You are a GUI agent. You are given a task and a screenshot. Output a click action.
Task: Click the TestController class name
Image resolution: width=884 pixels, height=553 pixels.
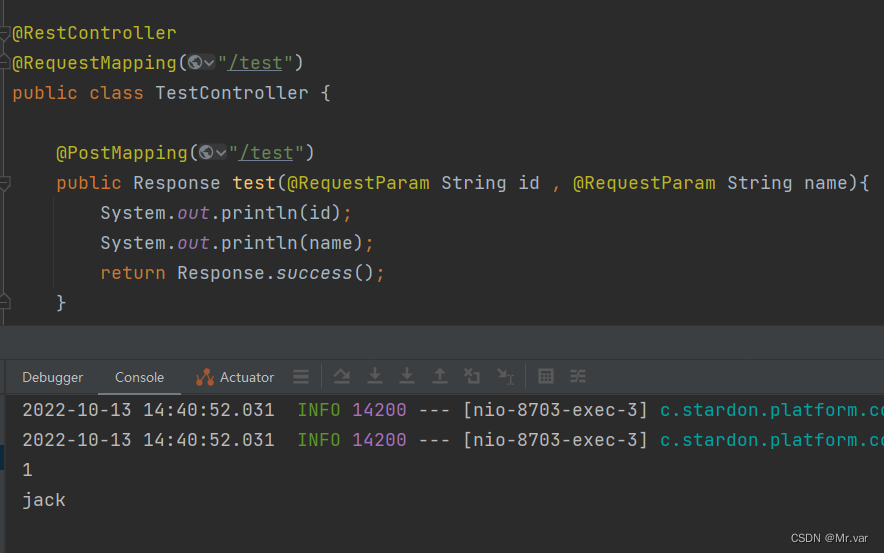232,92
